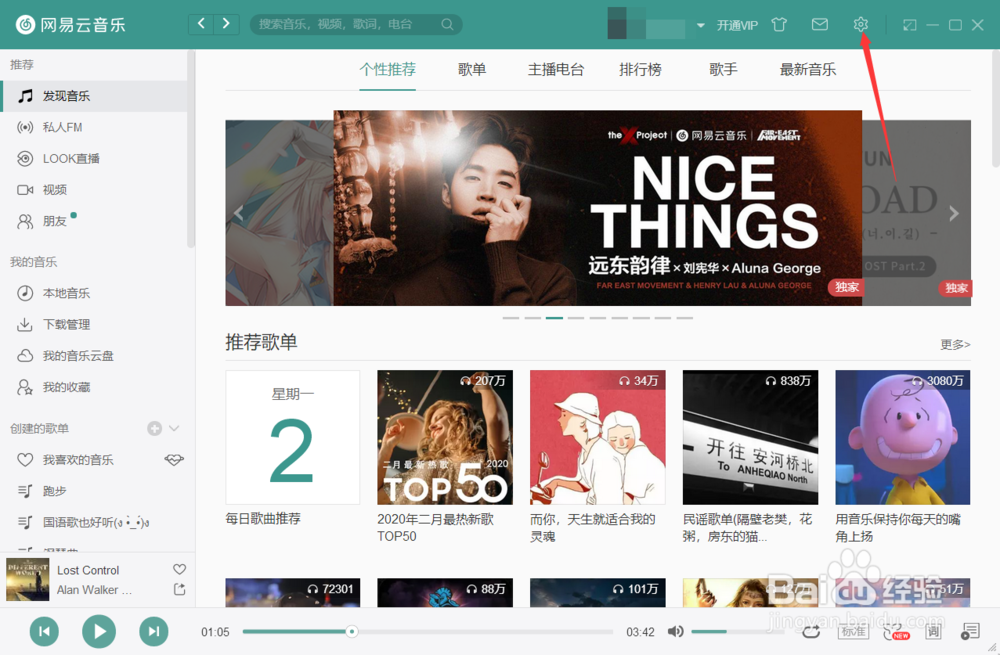Open 朋友 in the sidebar

pyautogui.click(x=94, y=221)
